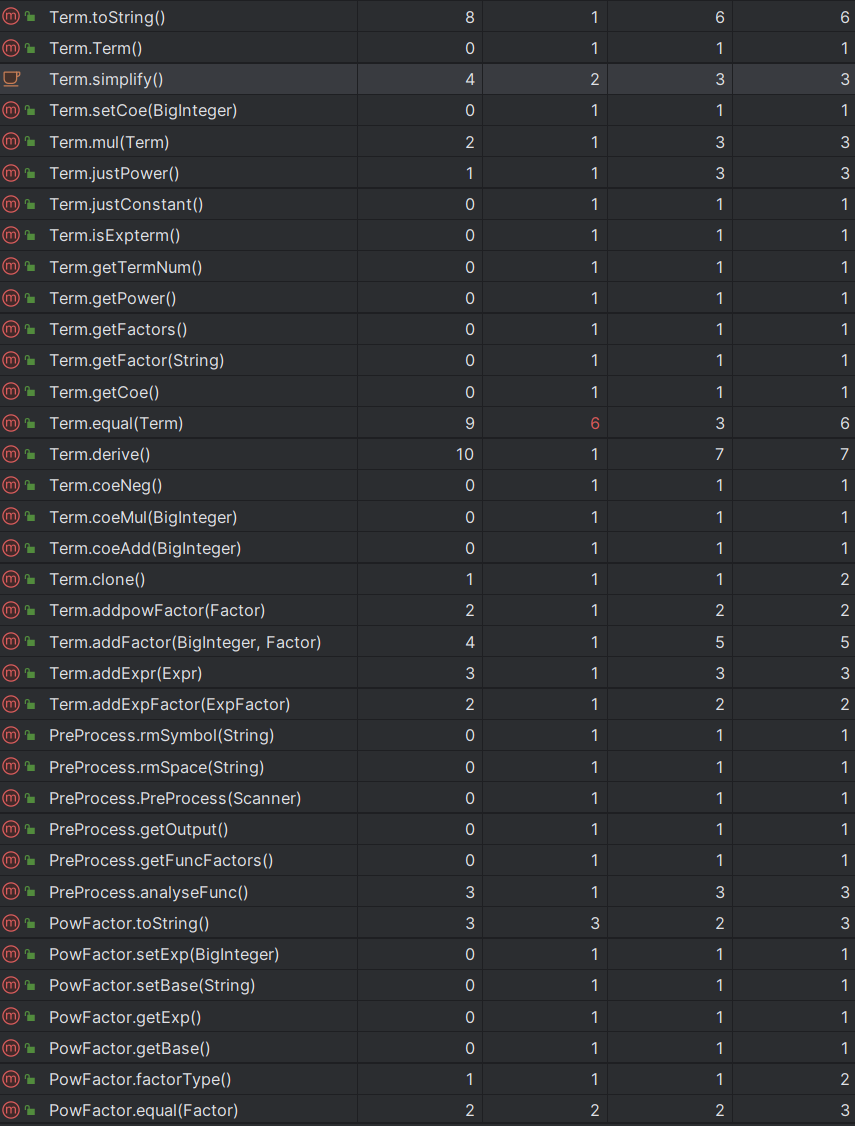Select PreProcess.rmSymbol(String) method row
The width and height of the screenshot is (855, 1126).
tap(427, 735)
